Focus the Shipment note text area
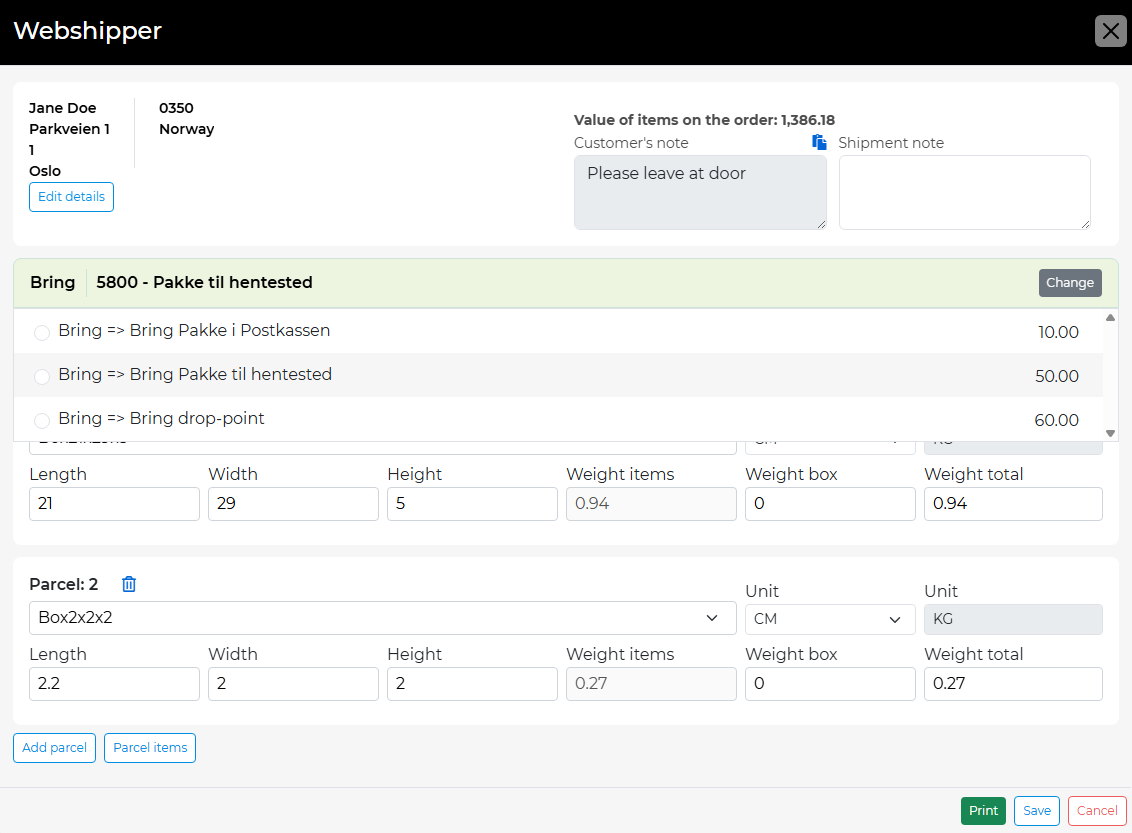 [964, 192]
